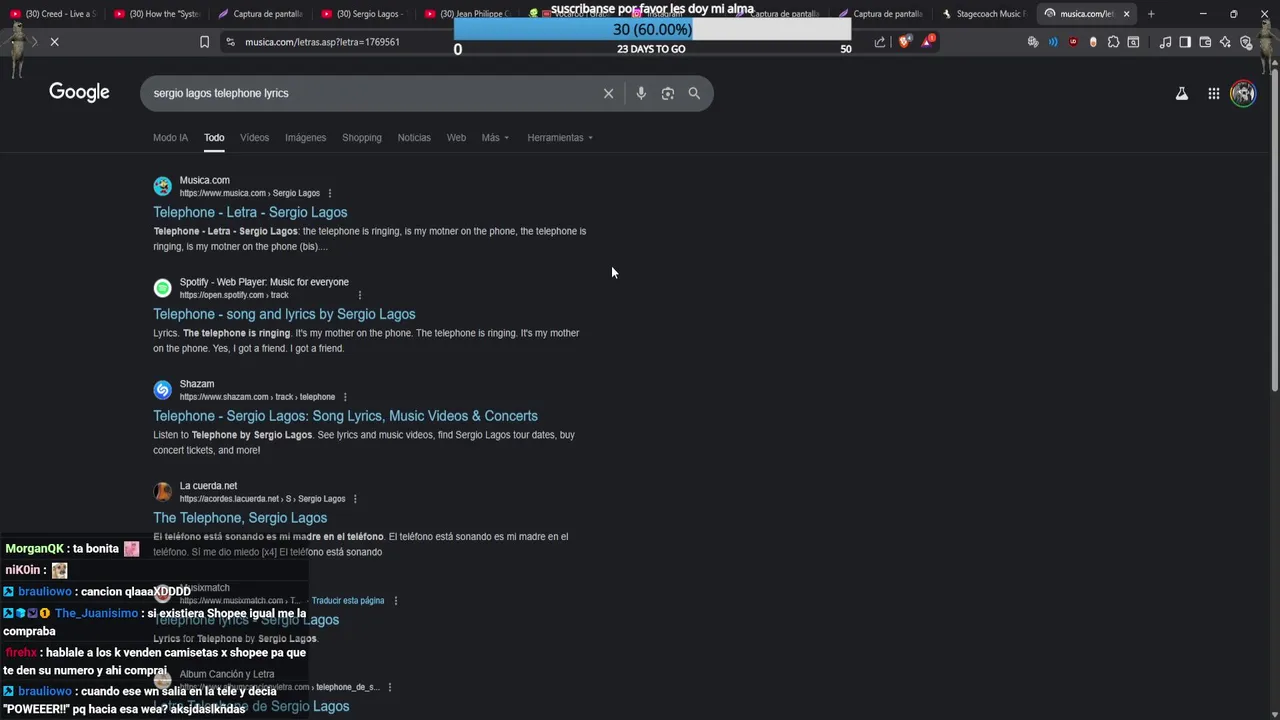Screen dimensions: 1280x720
Task: Open the Brave Playlist music note icon
Action: 1165,42
